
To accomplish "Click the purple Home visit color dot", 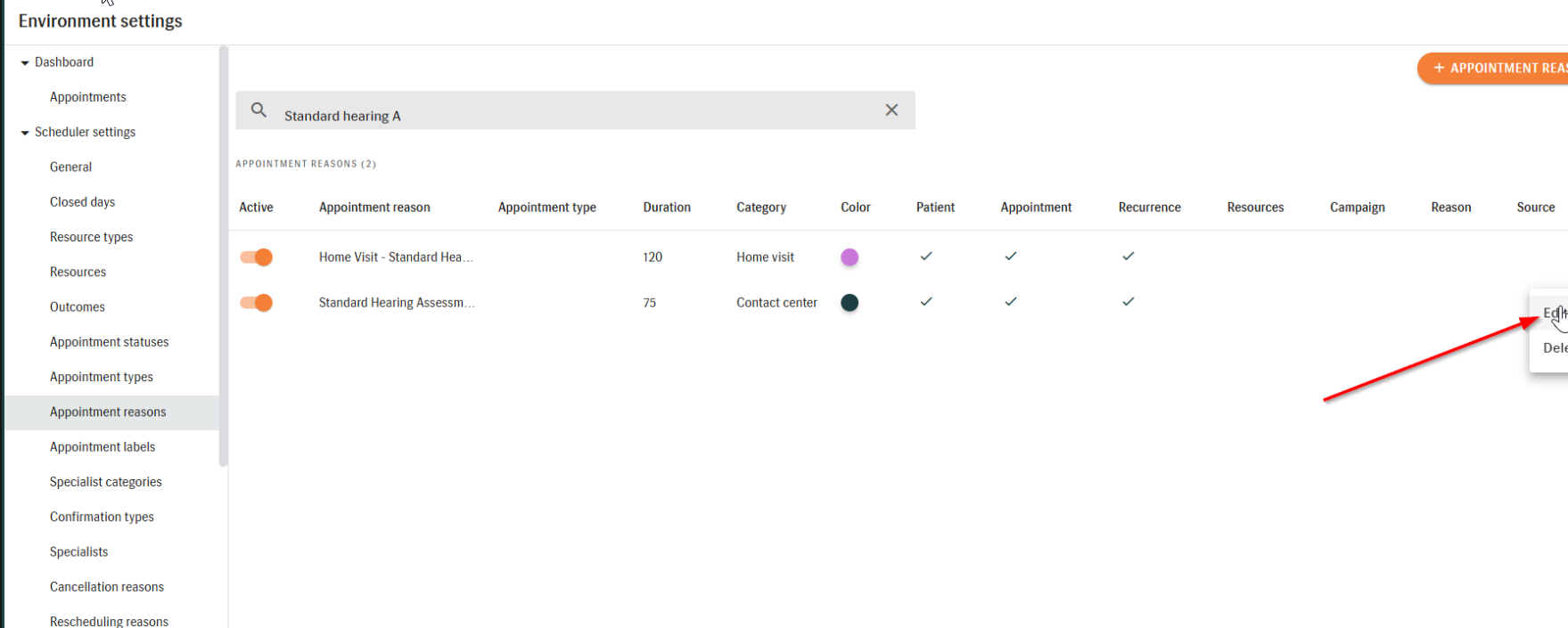I will pos(850,257).
